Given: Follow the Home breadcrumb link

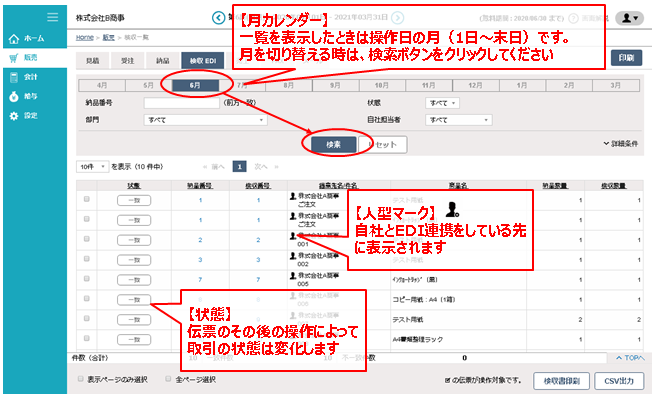Looking at the screenshot, I should tap(85, 37).
